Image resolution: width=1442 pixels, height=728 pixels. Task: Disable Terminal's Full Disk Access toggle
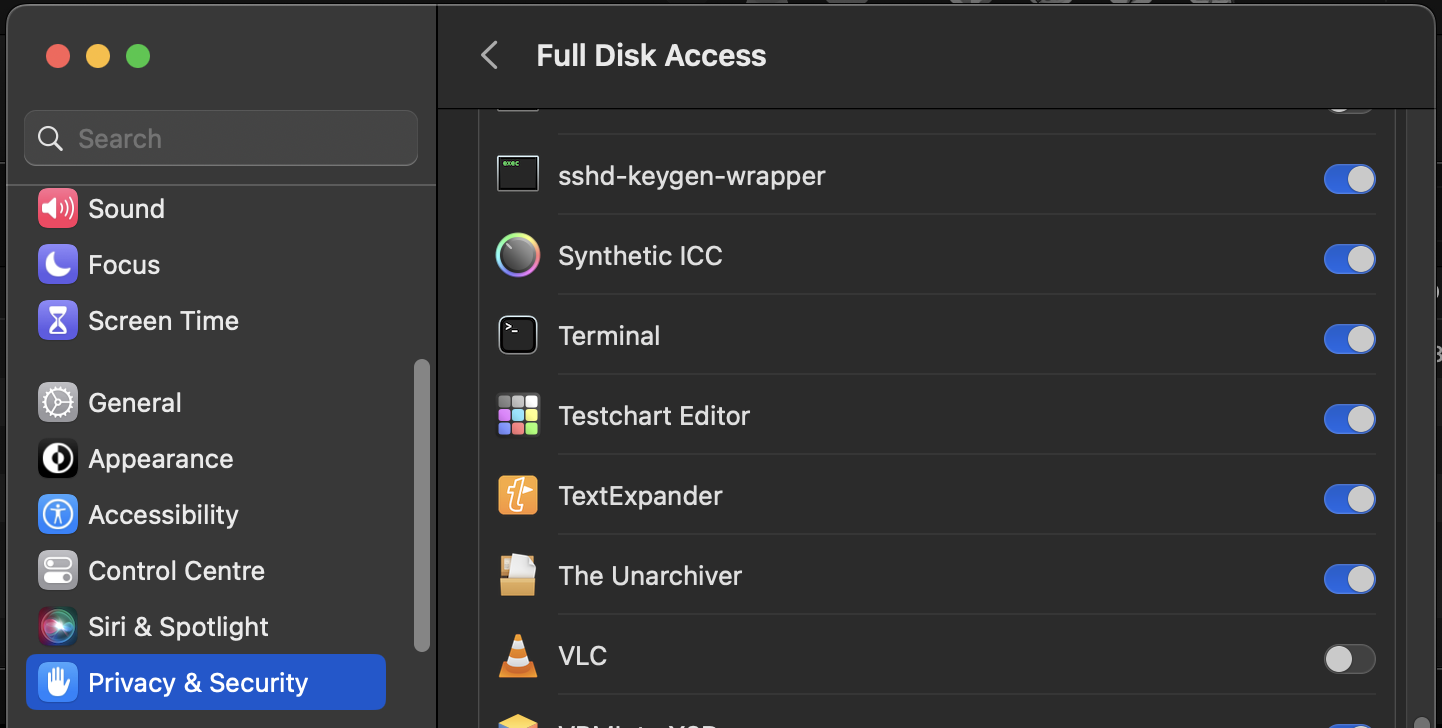coord(1349,339)
